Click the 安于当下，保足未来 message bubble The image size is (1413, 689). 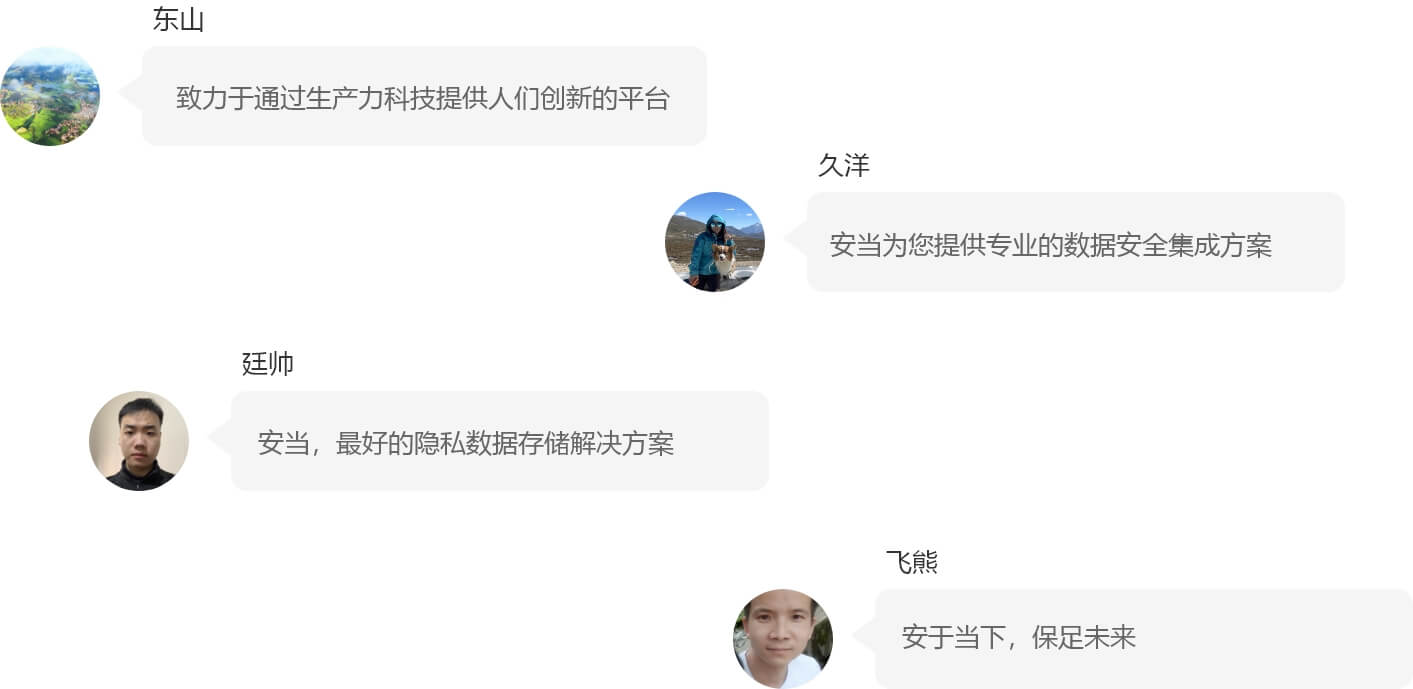pyautogui.click(x=1144, y=639)
